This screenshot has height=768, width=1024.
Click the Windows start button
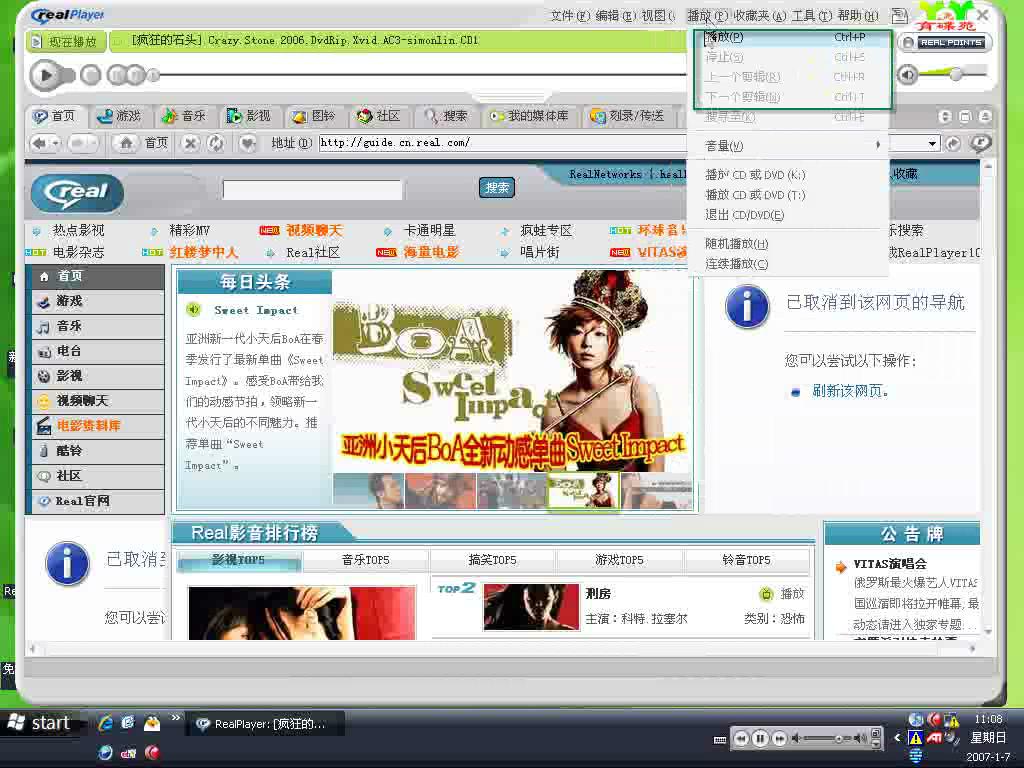pos(39,723)
